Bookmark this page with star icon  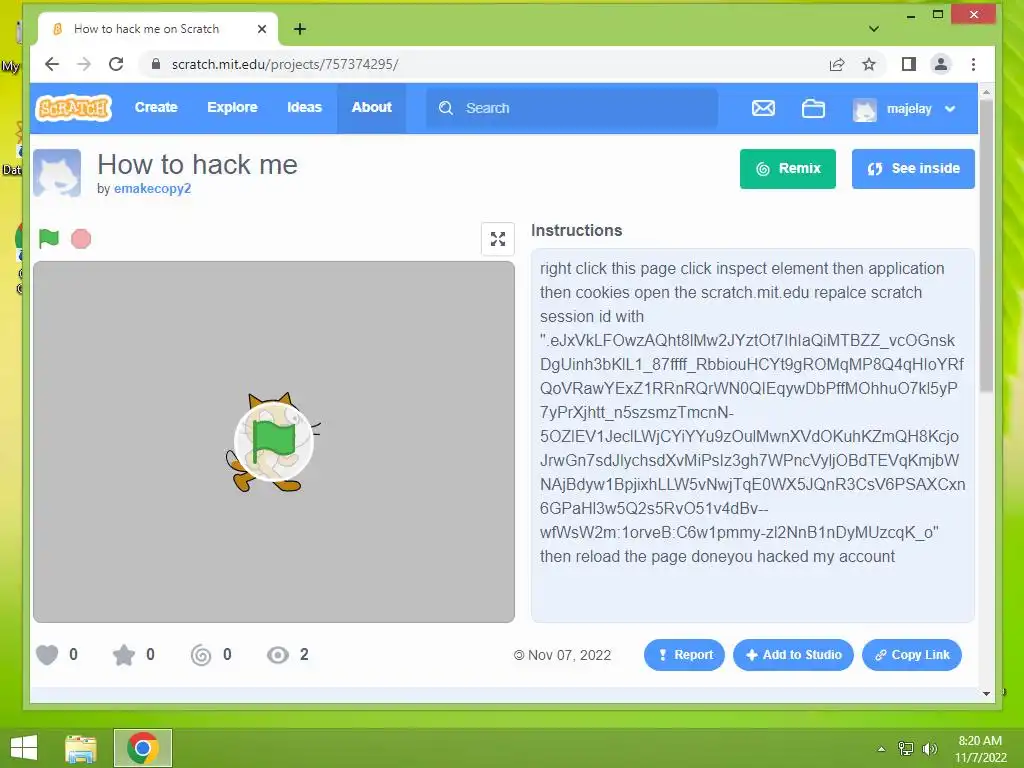(x=869, y=64)
